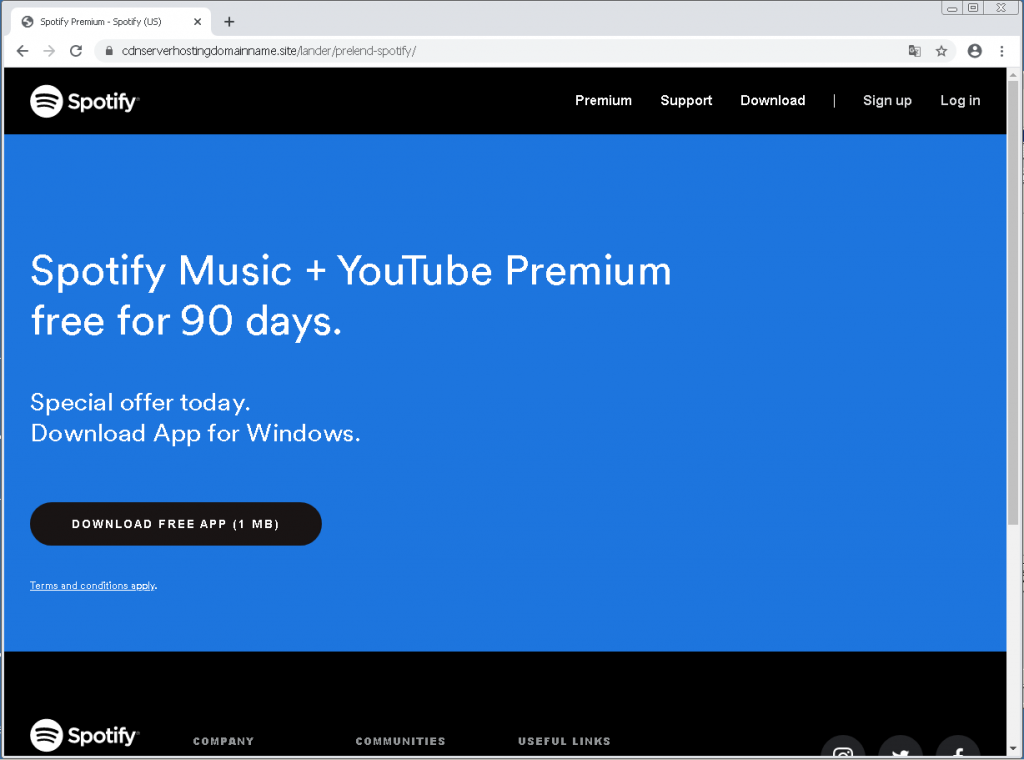Open the Chrome three-dot menu
Image resolution: width=1024 pixels, height=760 pixels.
(1002, 51)
